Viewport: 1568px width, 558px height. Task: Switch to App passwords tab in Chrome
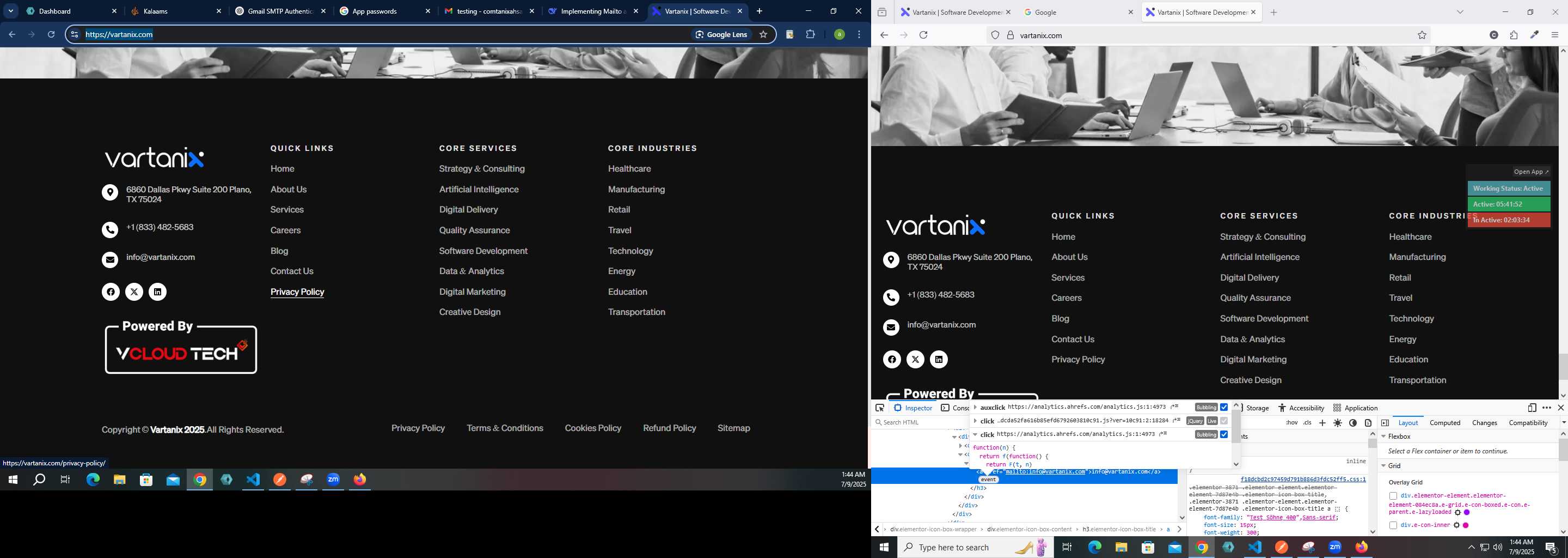click(x=385, y=11)
